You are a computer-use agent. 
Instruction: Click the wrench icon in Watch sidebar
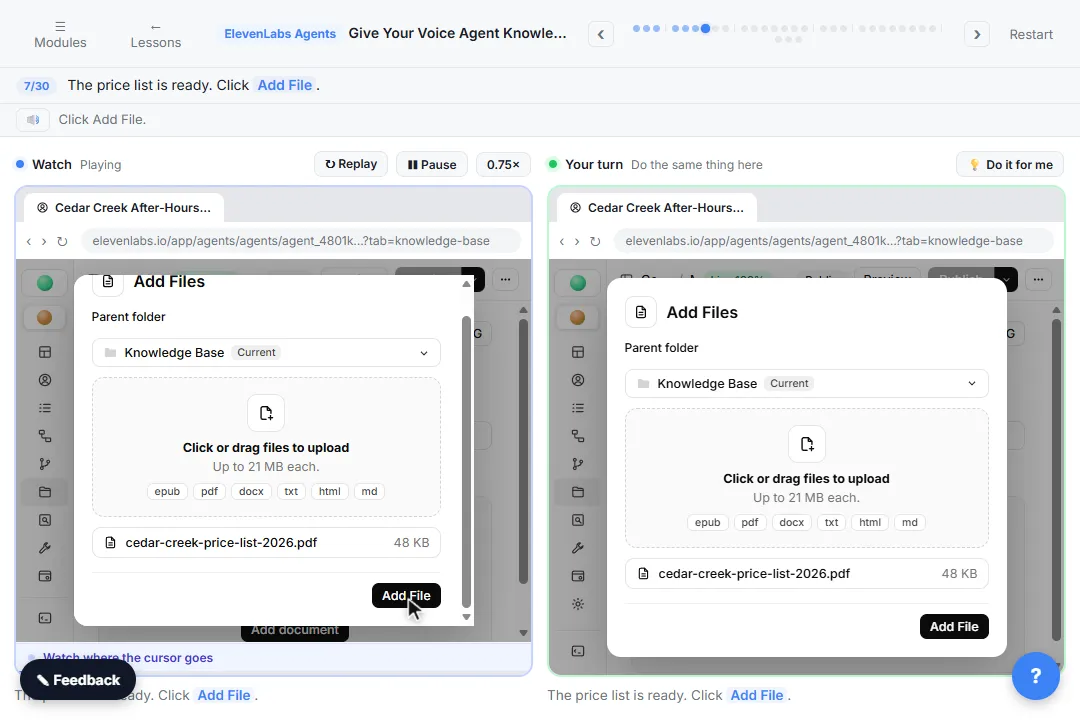[45, 548]
